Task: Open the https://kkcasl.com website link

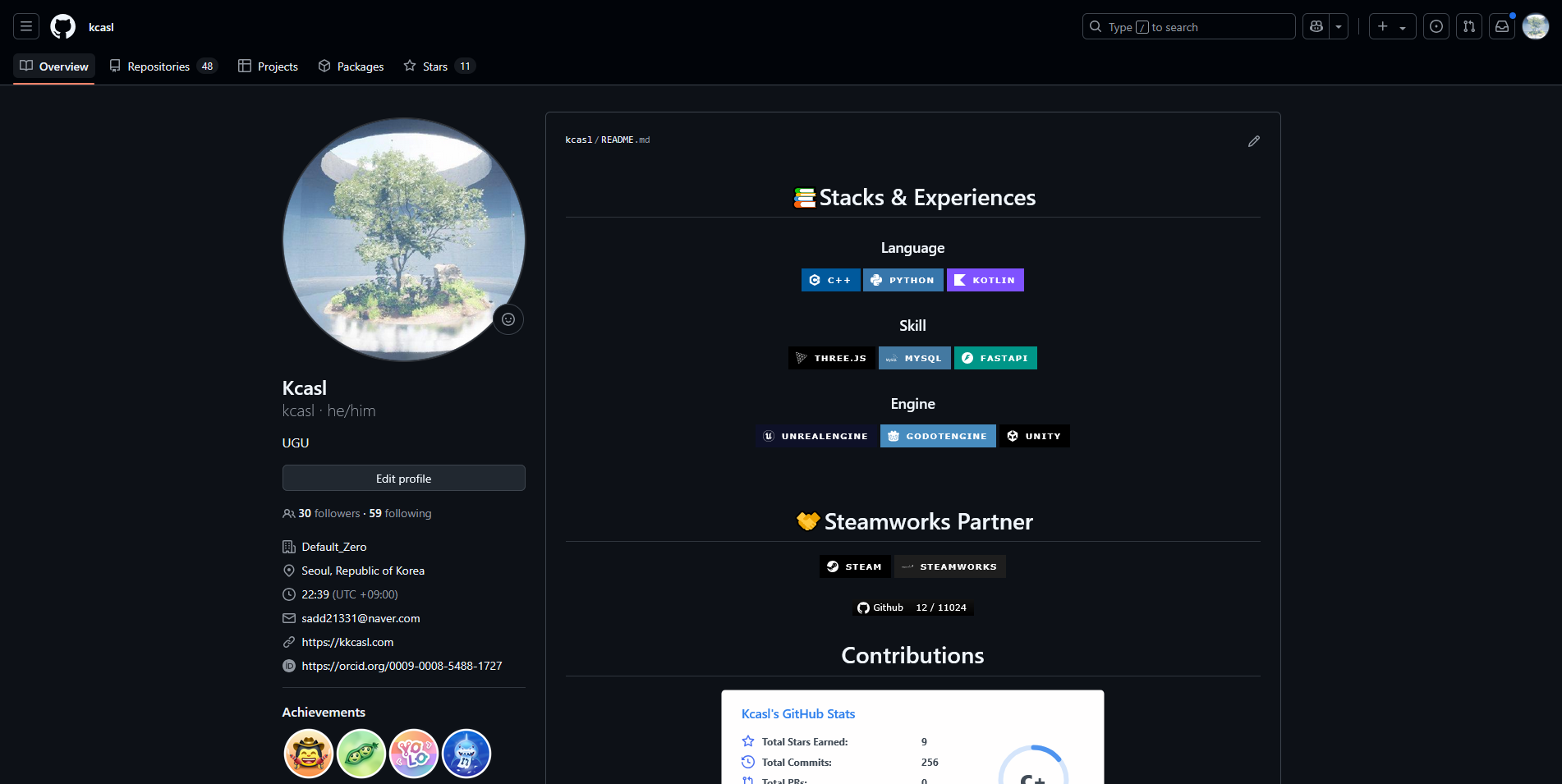Action: coord(347,642)
